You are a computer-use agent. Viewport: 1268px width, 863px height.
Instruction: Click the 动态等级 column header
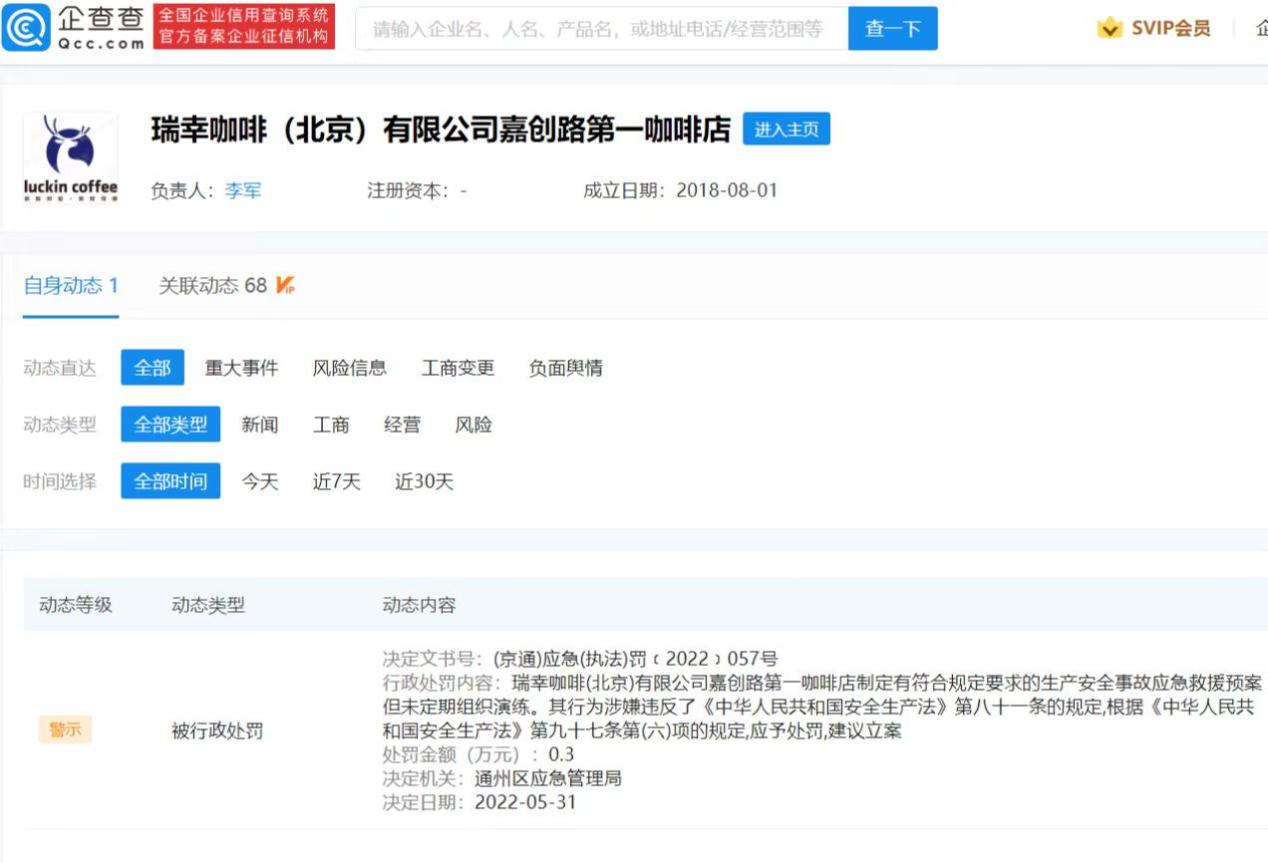(x=75, y=605)
